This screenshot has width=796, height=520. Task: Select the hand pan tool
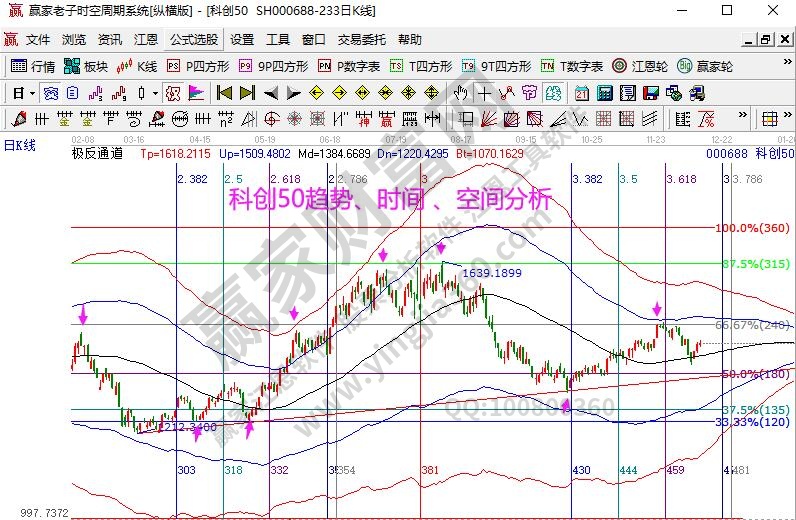[x=461, y=93]
